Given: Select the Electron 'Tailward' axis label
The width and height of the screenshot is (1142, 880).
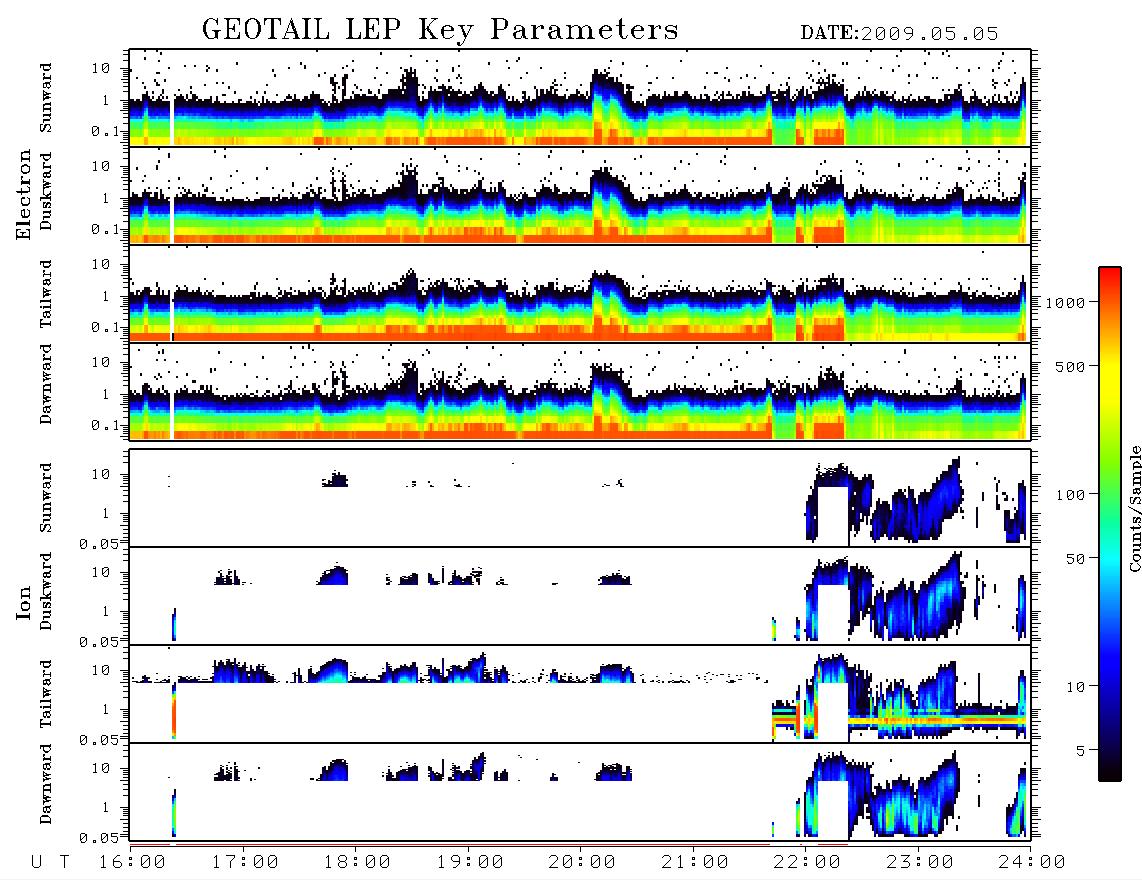Looking at the screenshot, I should click(46, 294).
